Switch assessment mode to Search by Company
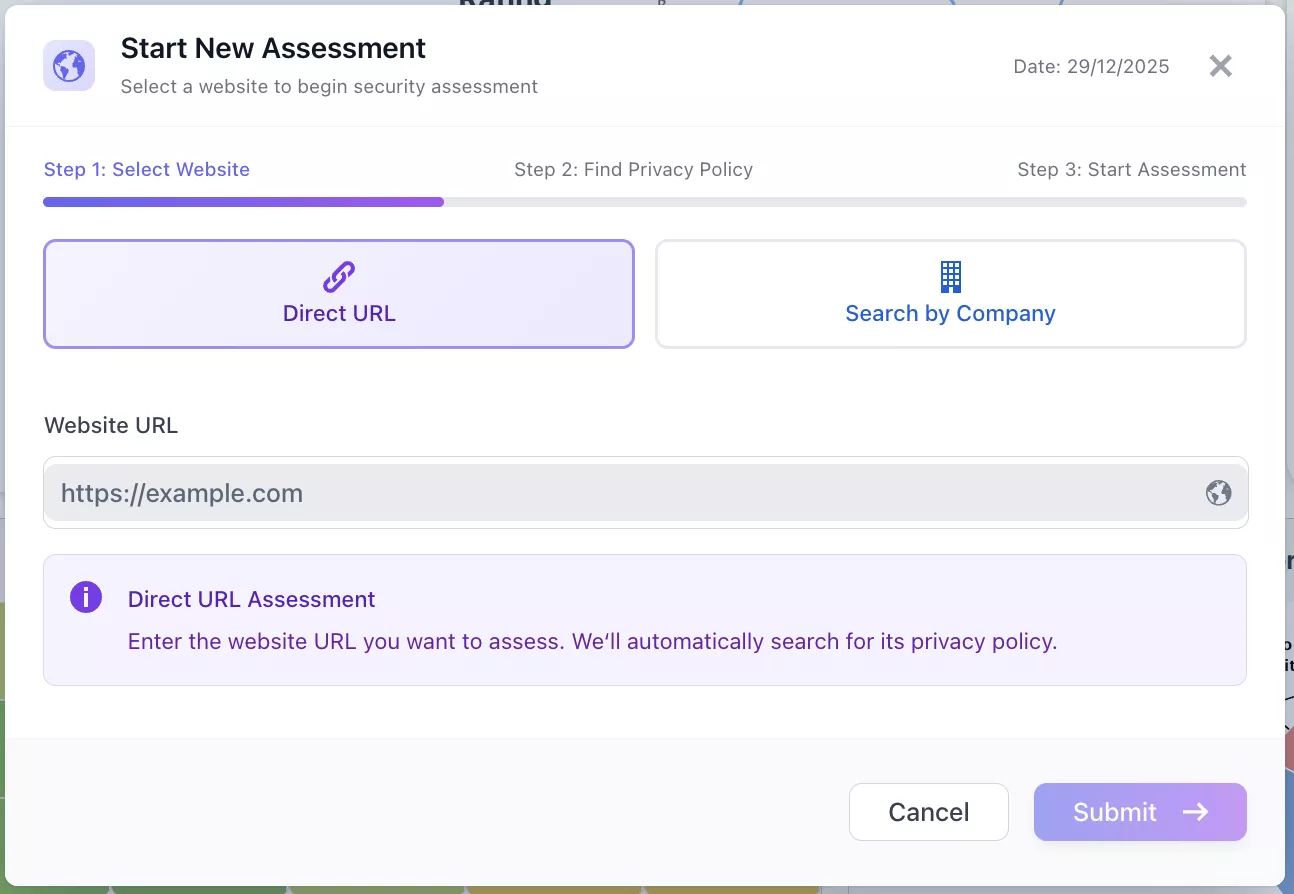The height and width of the screenshot is (894, 1294). click(950, 293)
